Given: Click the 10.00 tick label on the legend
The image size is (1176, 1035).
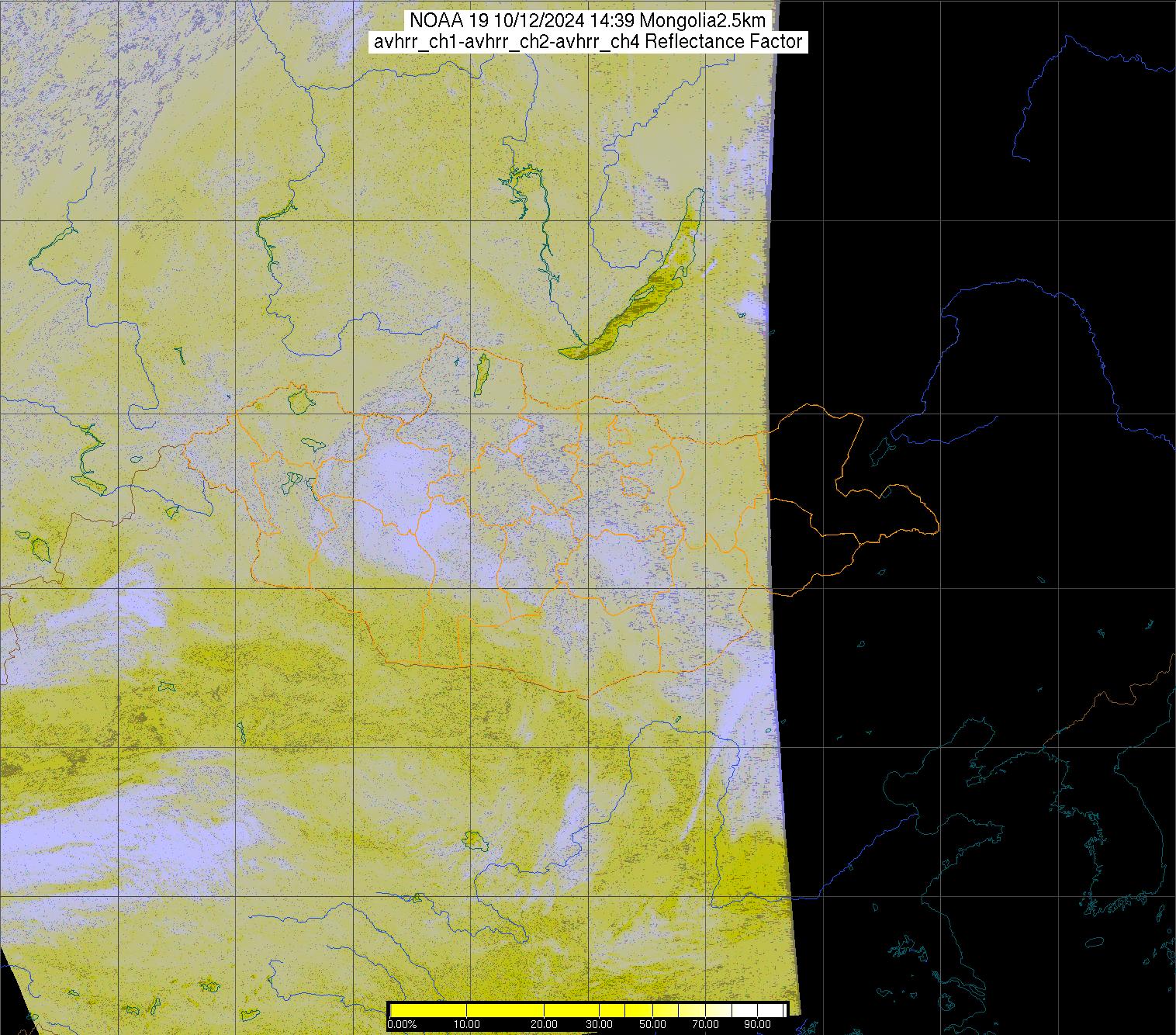Looking at the screenshot, I should pos(467,1025).
